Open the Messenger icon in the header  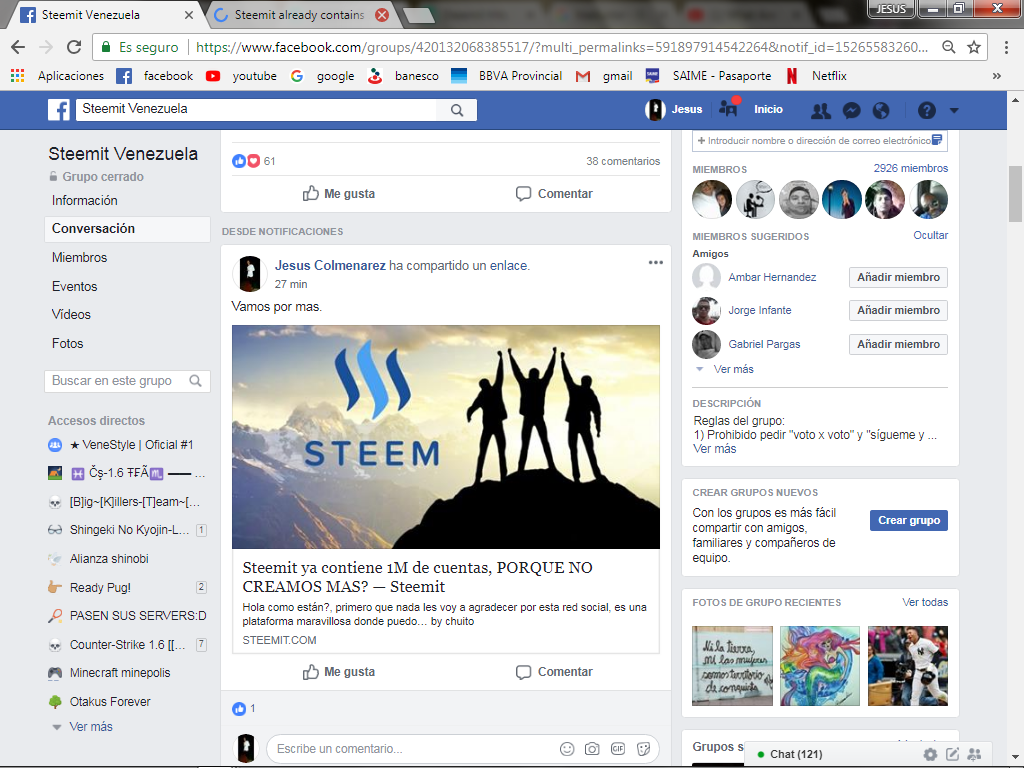[851, 110]
